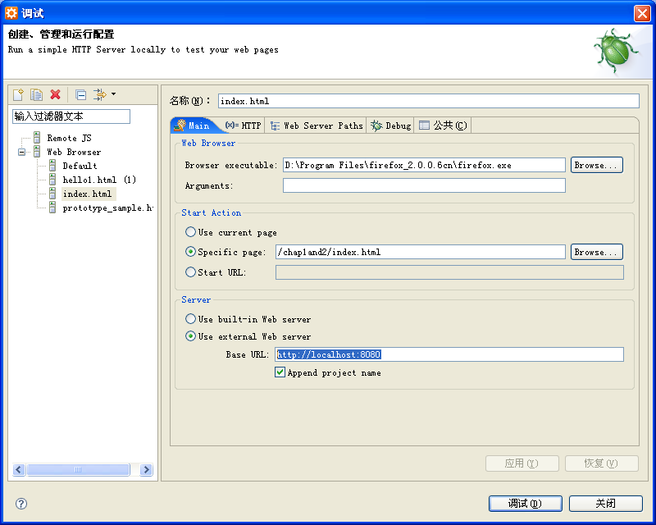This screenshot has width=656, height=525.
Task: Click the Default configuration file icon
Action: point(52,166)
